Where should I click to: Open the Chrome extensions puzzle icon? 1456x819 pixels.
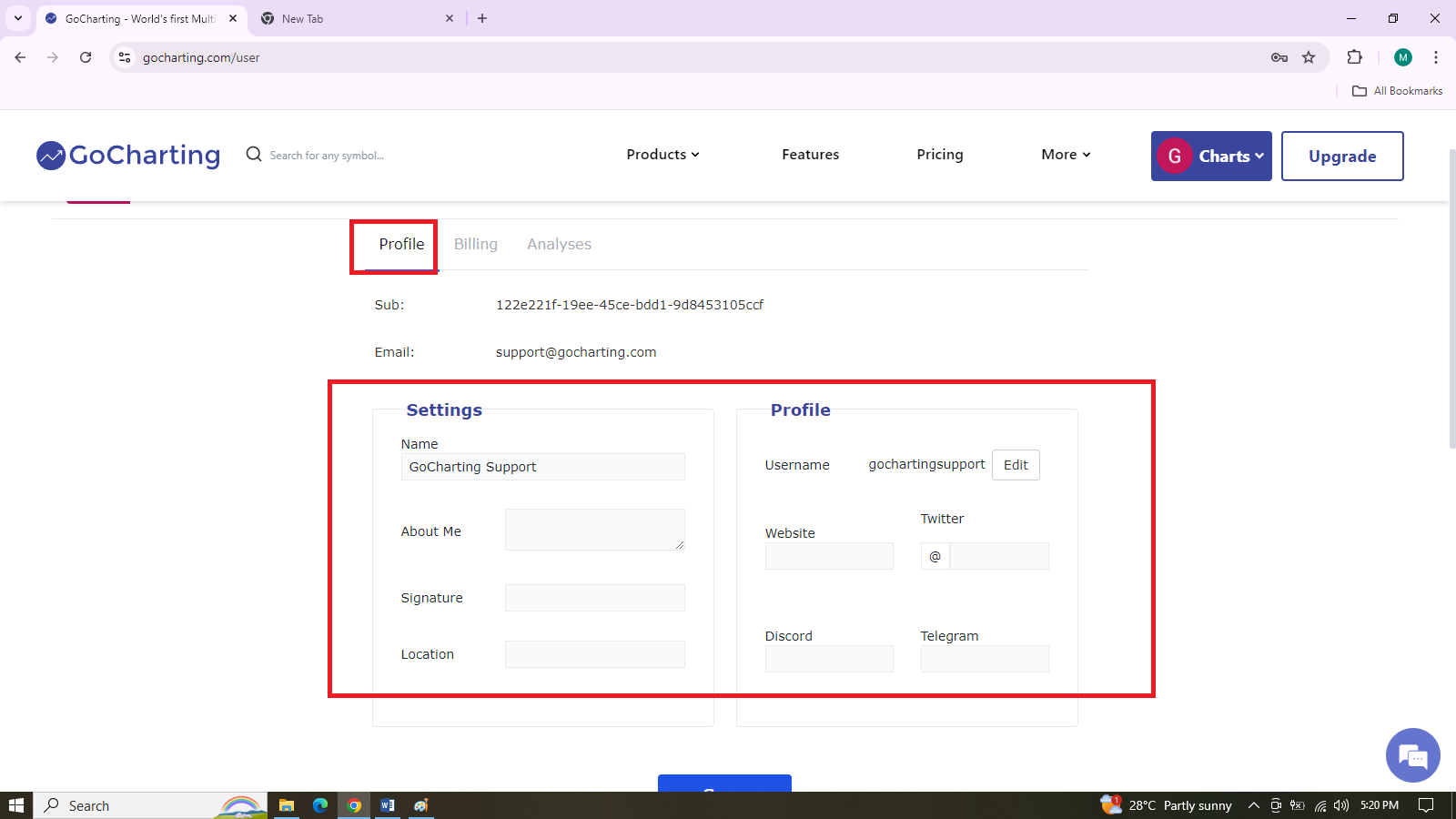pyautogui.click(x=1355, y=57)
